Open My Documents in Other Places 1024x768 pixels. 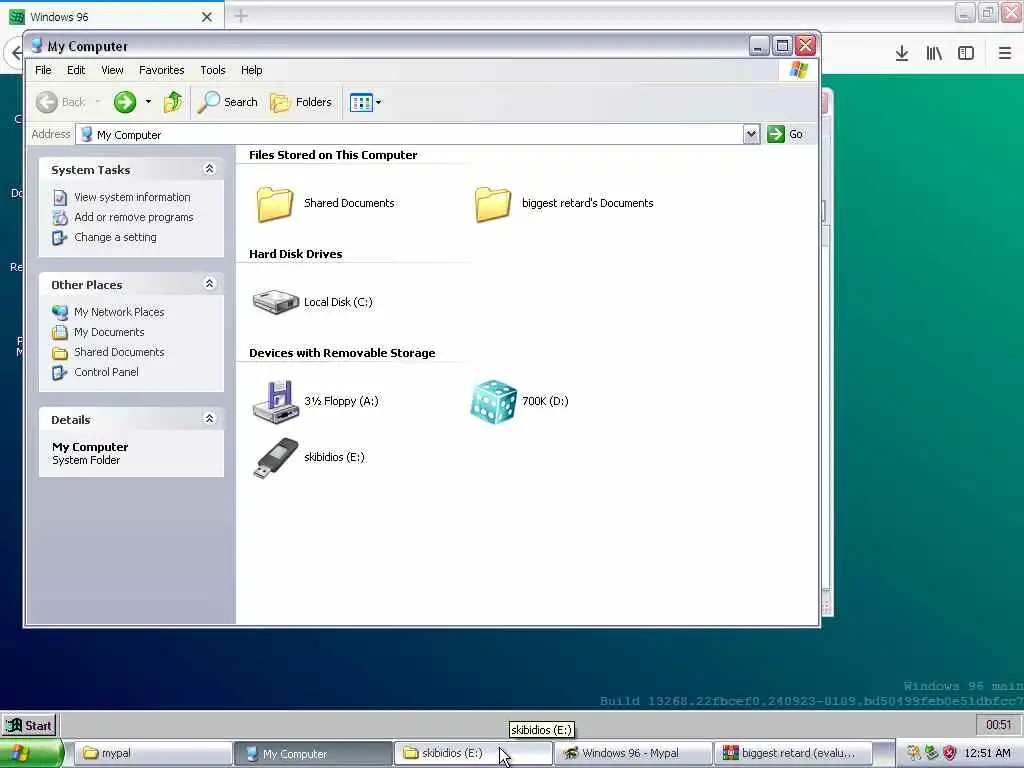109,332
